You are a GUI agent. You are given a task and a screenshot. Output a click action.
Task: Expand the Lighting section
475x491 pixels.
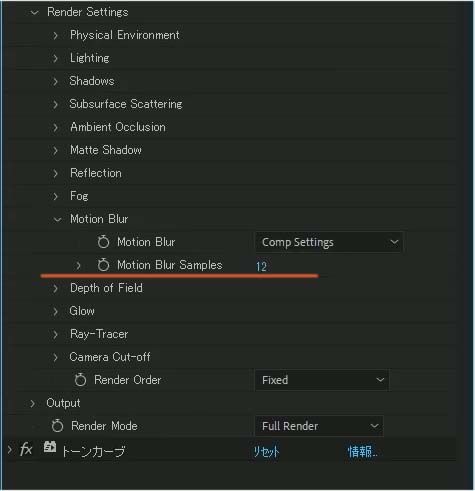(x=55, y=58)
